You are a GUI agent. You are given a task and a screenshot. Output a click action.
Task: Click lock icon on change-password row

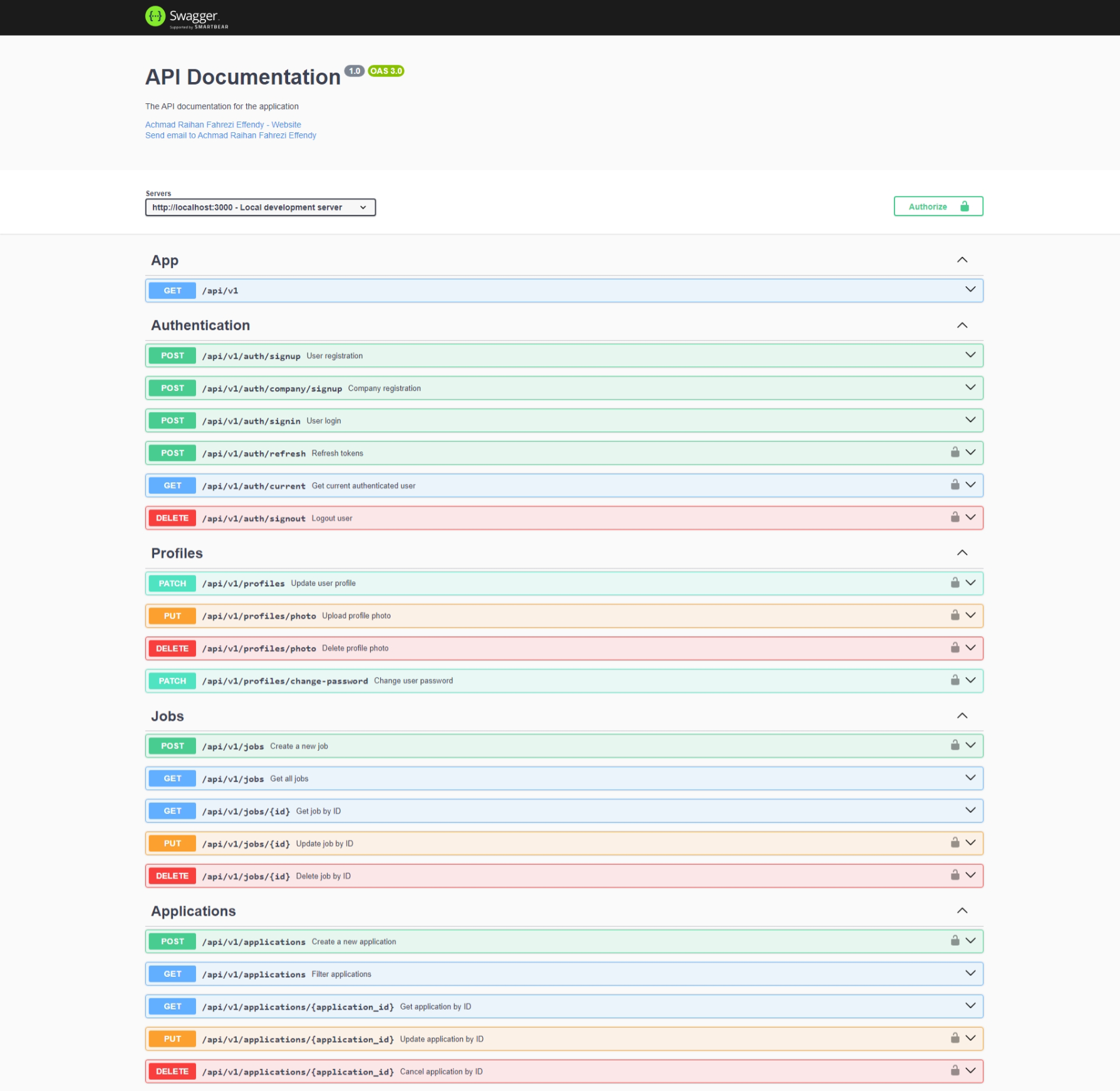tap(955, 680)
